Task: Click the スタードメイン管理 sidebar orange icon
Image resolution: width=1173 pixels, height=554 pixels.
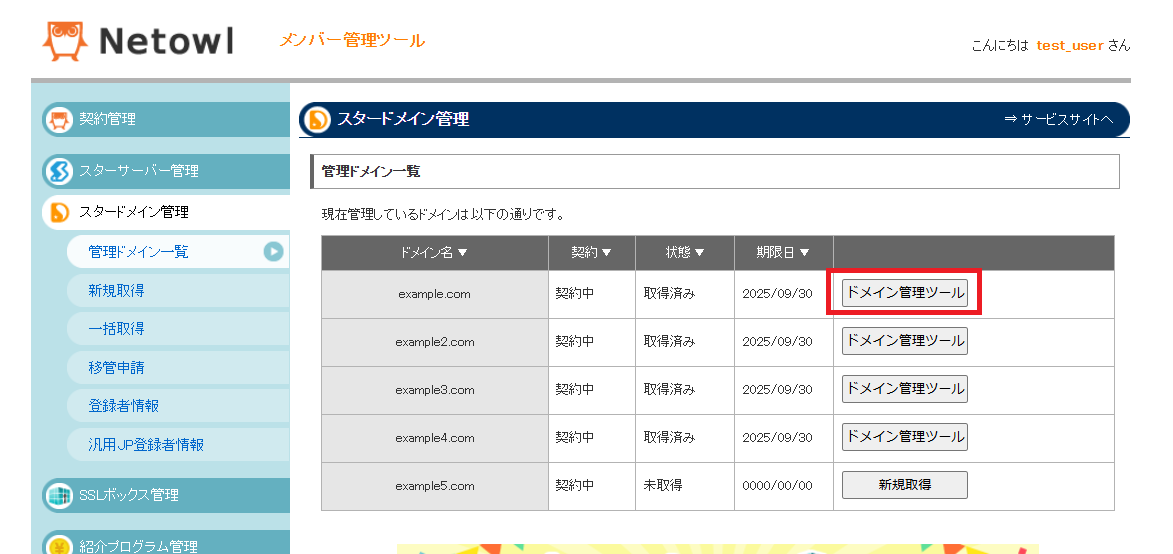Action: click(58, 212)
